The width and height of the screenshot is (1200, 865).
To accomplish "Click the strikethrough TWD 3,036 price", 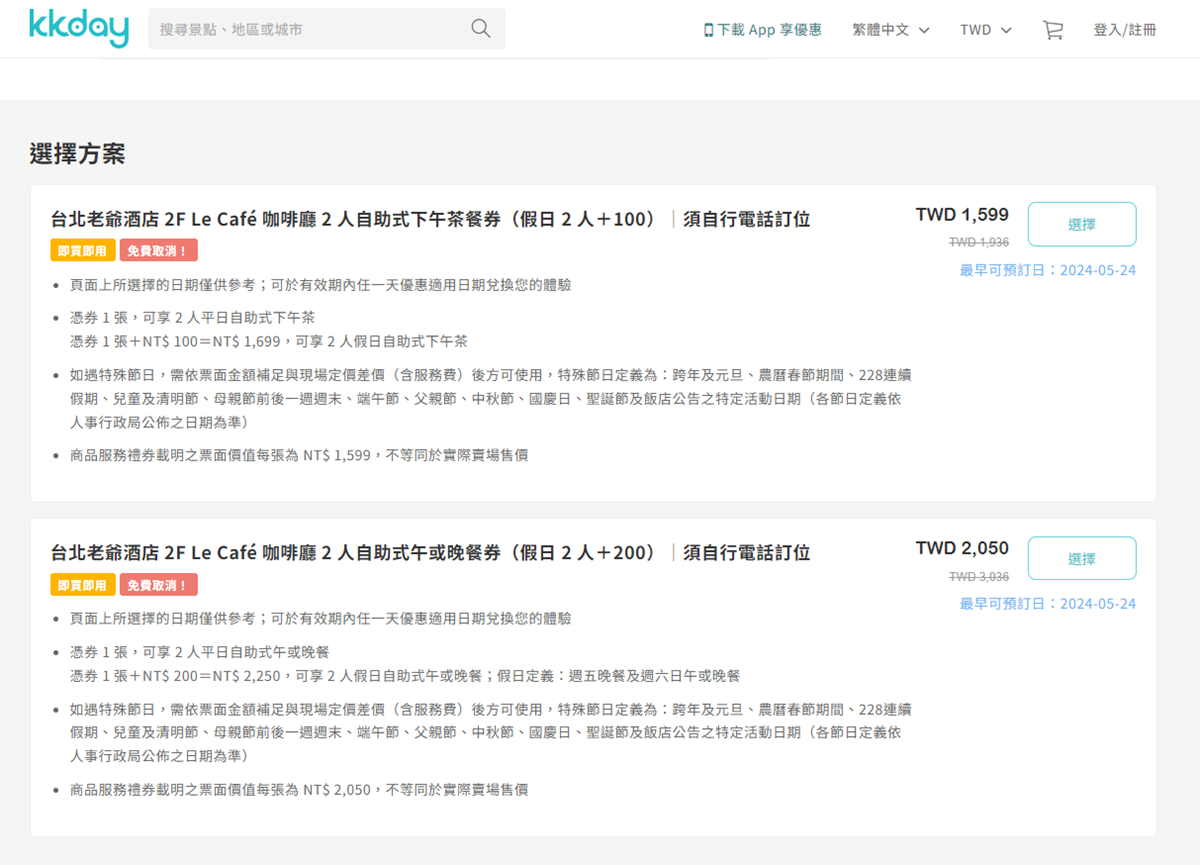I will coord(979,576).
